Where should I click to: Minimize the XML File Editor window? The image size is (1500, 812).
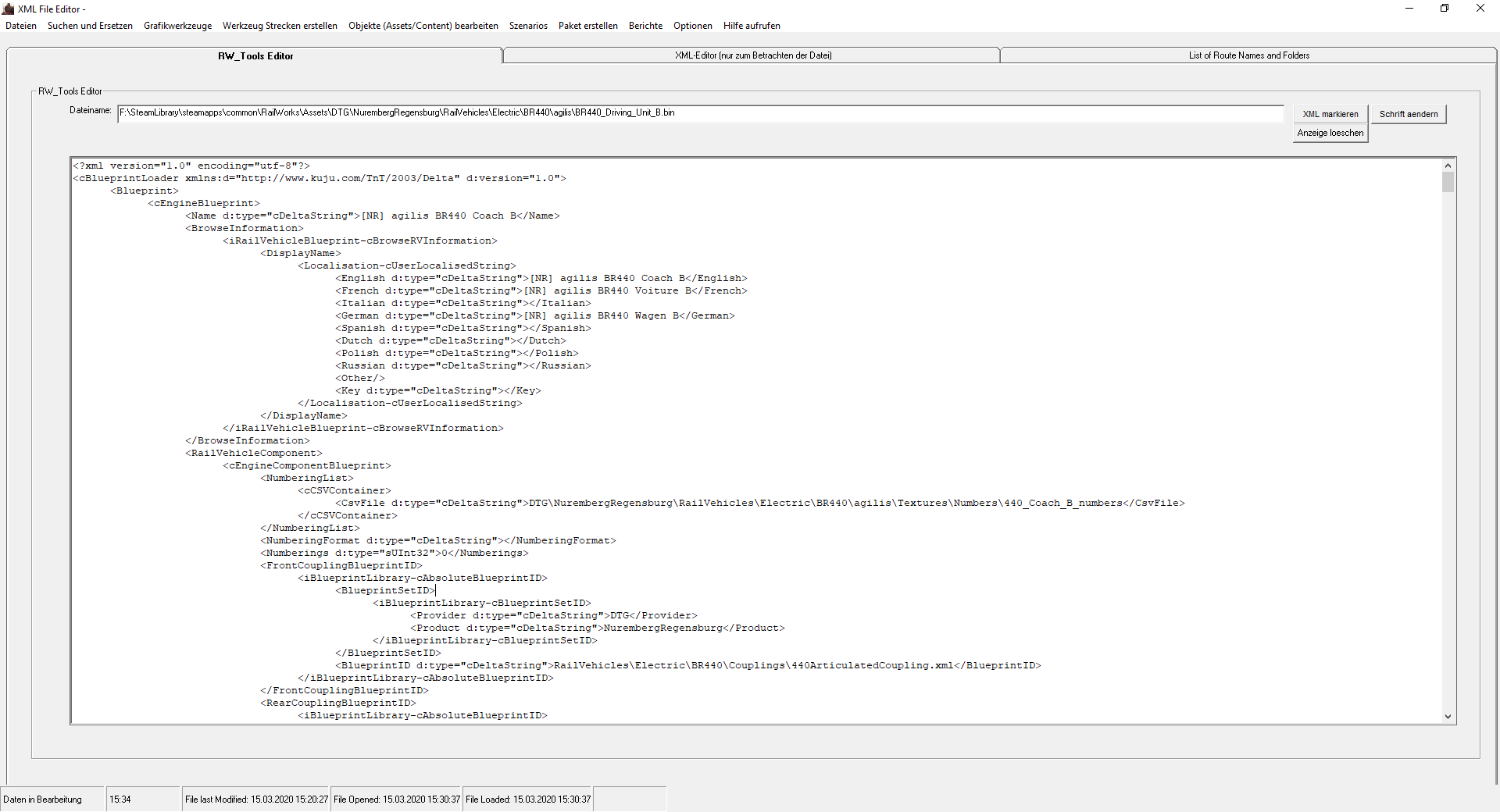1409,9
